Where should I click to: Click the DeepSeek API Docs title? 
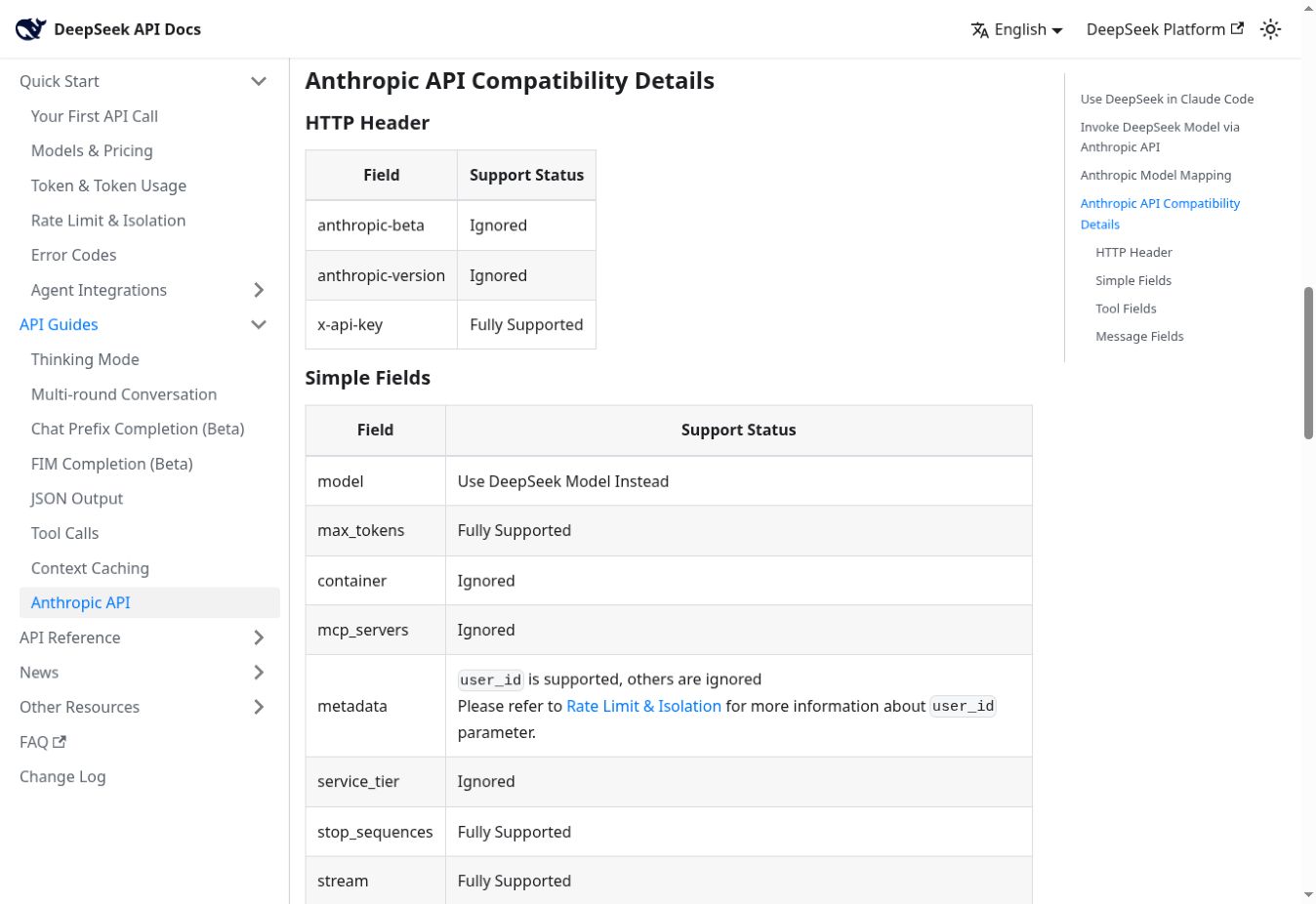click(127, 29)
